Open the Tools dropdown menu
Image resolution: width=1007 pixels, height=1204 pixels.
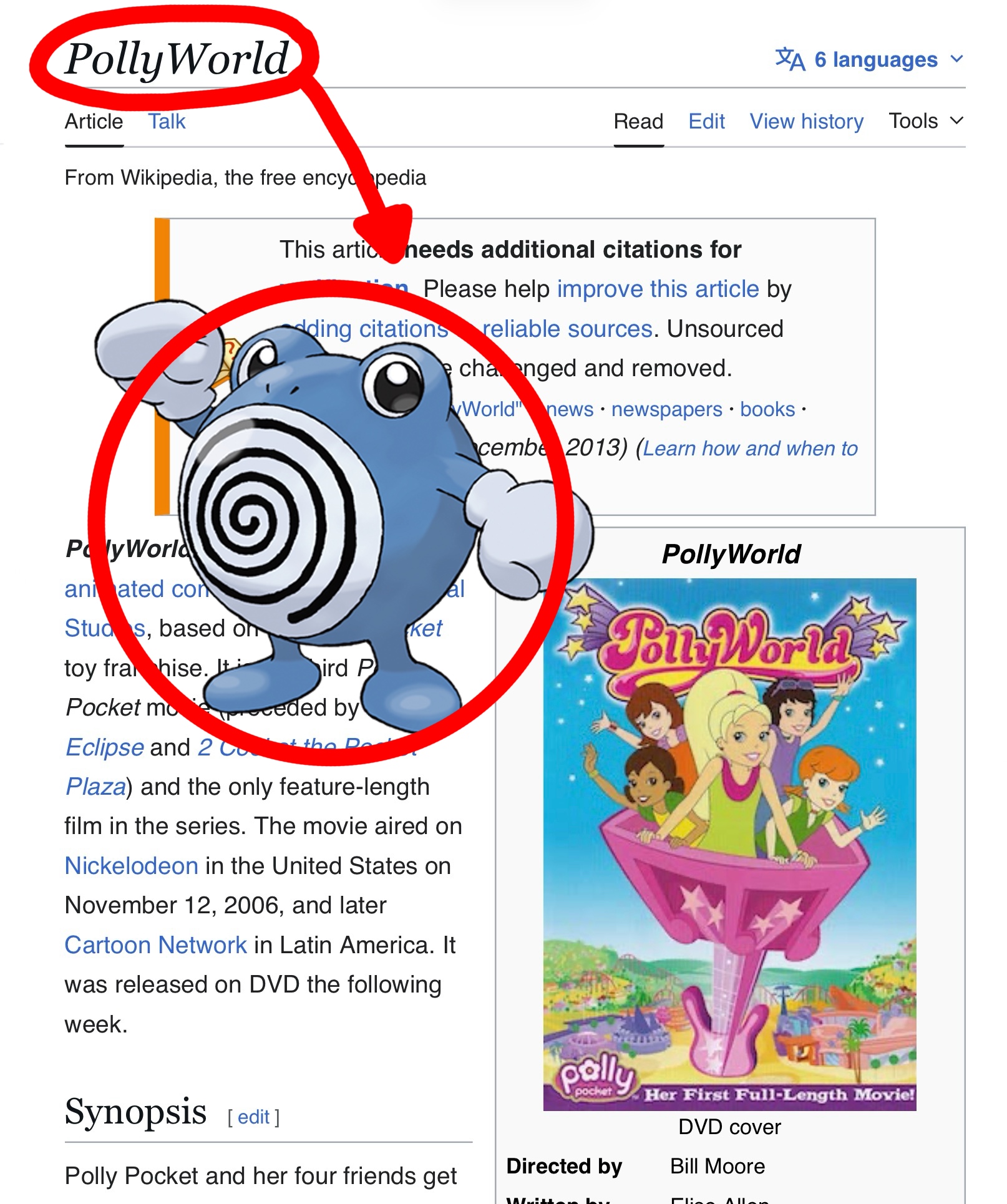(x=926, y=121)
